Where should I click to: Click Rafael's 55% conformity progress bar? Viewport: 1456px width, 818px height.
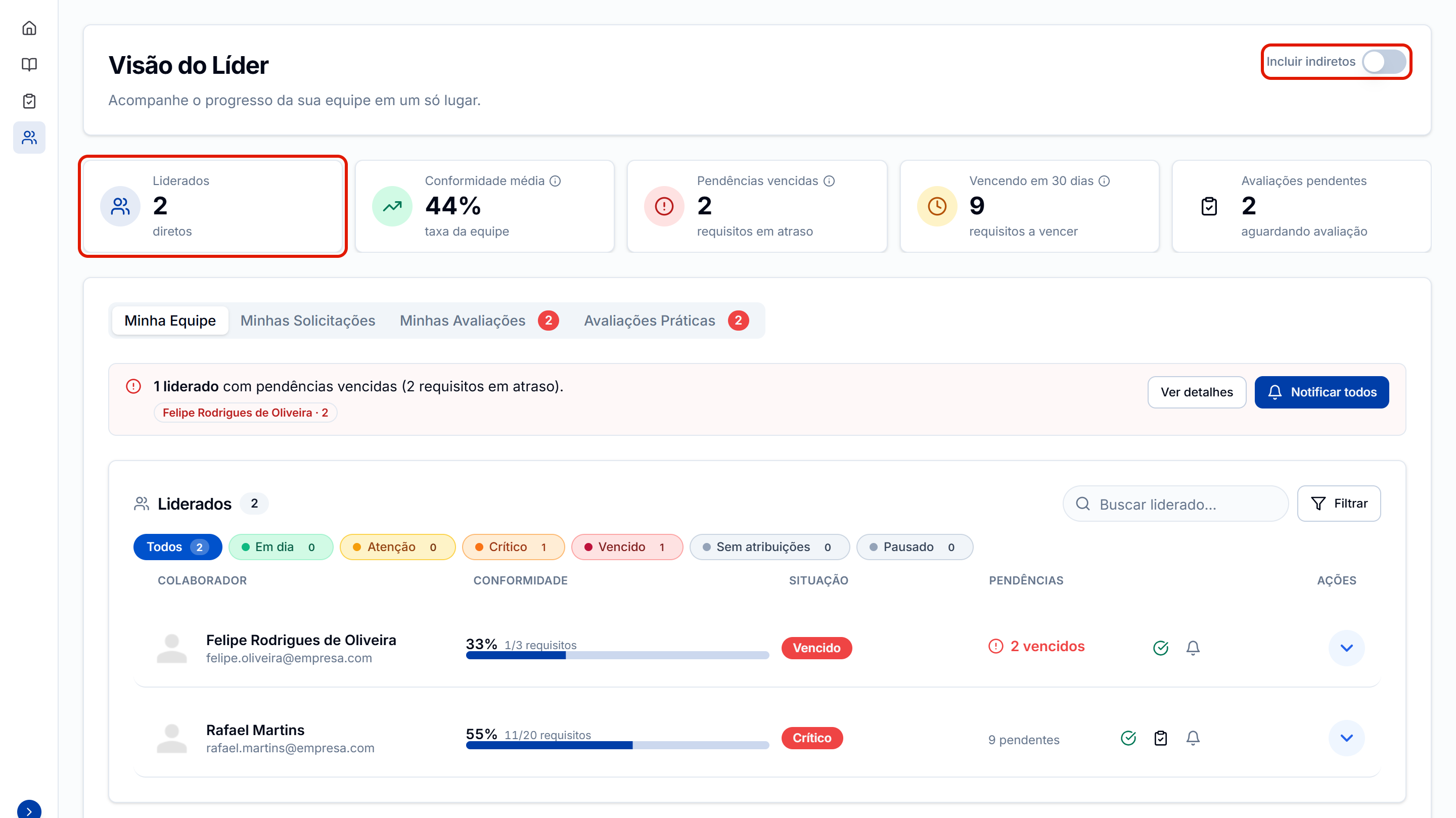(617, 745)
